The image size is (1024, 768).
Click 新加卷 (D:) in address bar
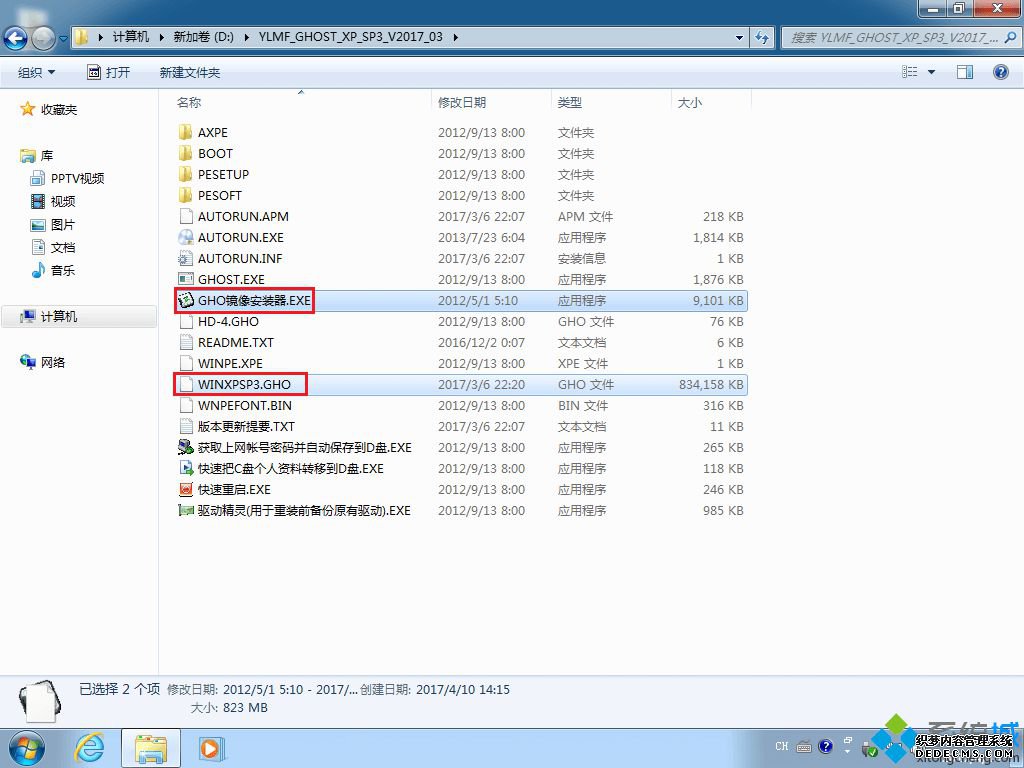click(203, 37)
